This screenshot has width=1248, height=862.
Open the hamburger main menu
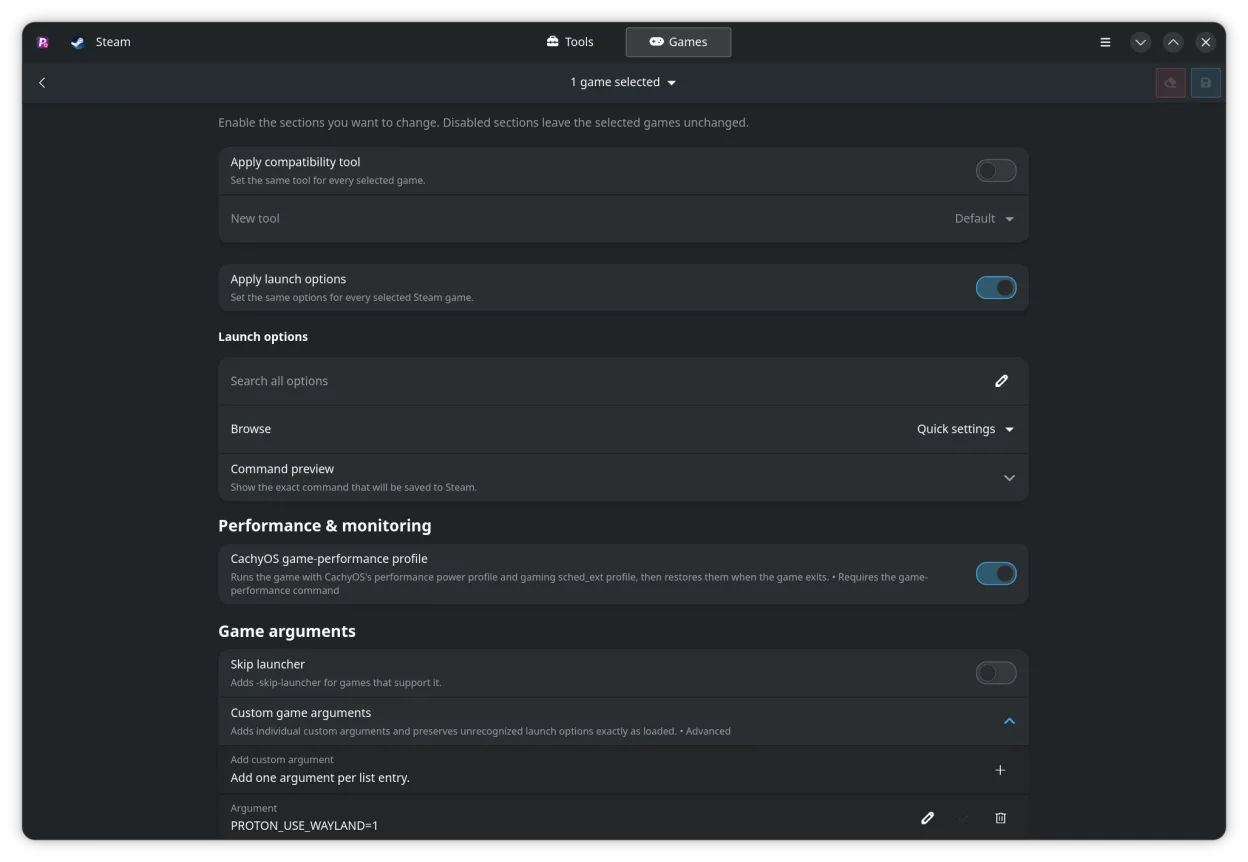click(x=1105, y=42)
